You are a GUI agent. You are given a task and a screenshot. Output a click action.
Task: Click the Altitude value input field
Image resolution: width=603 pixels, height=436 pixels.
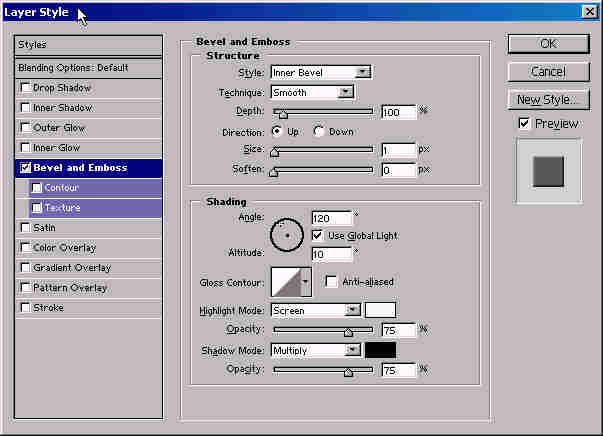tap(330, 254)
